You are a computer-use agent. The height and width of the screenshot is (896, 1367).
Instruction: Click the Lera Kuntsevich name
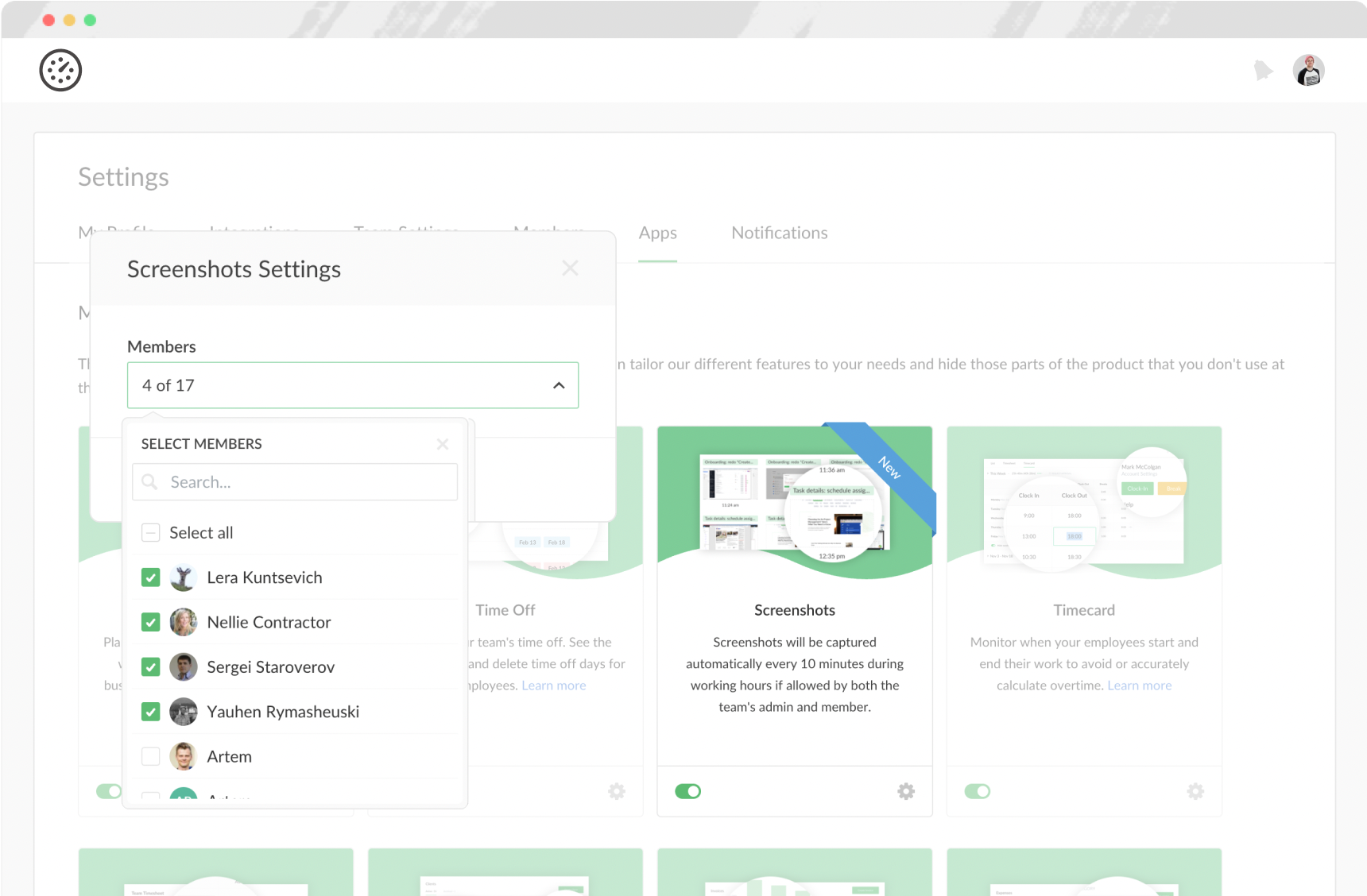(x=265, y=577)
